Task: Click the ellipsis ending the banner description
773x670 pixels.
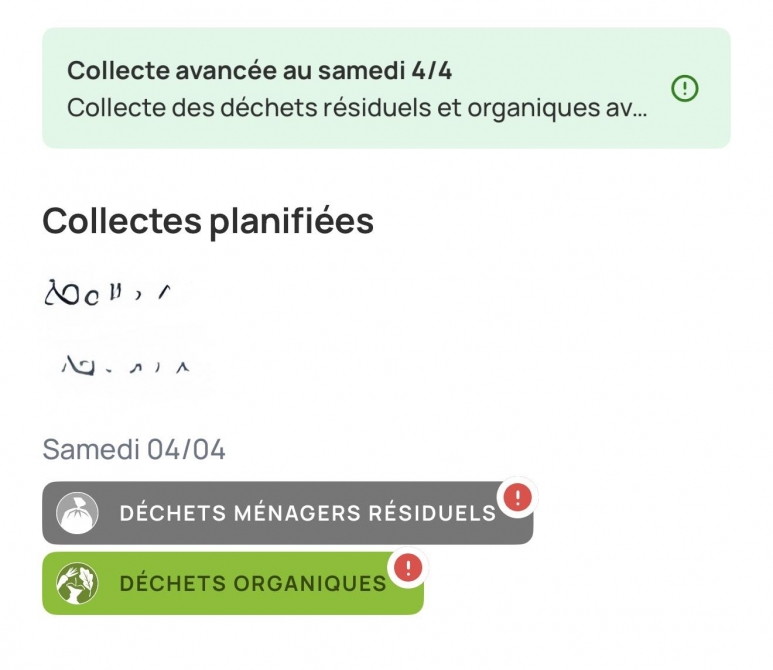Action: tap(640, 109)
